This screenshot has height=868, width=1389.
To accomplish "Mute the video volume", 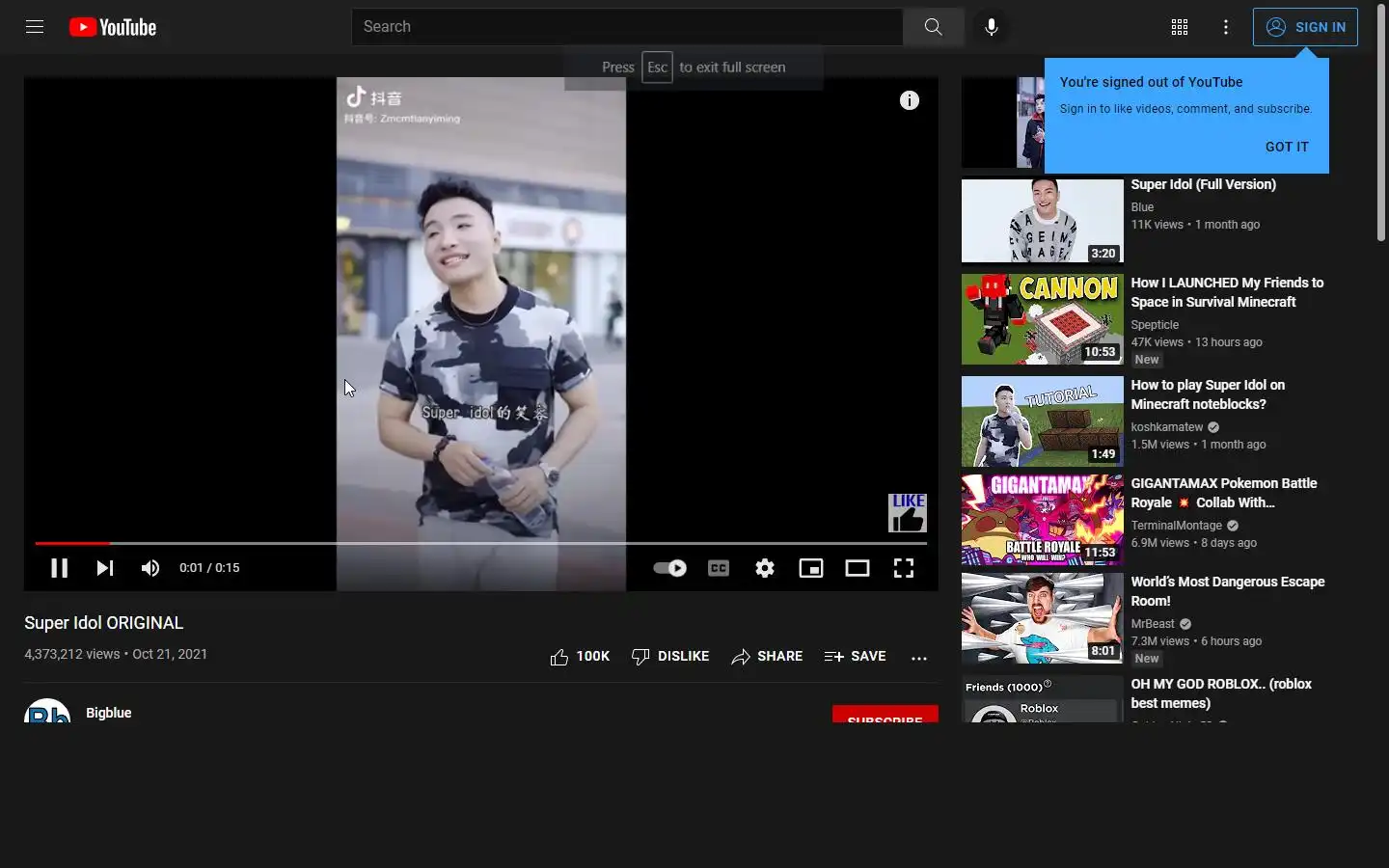I will point(150,568).
